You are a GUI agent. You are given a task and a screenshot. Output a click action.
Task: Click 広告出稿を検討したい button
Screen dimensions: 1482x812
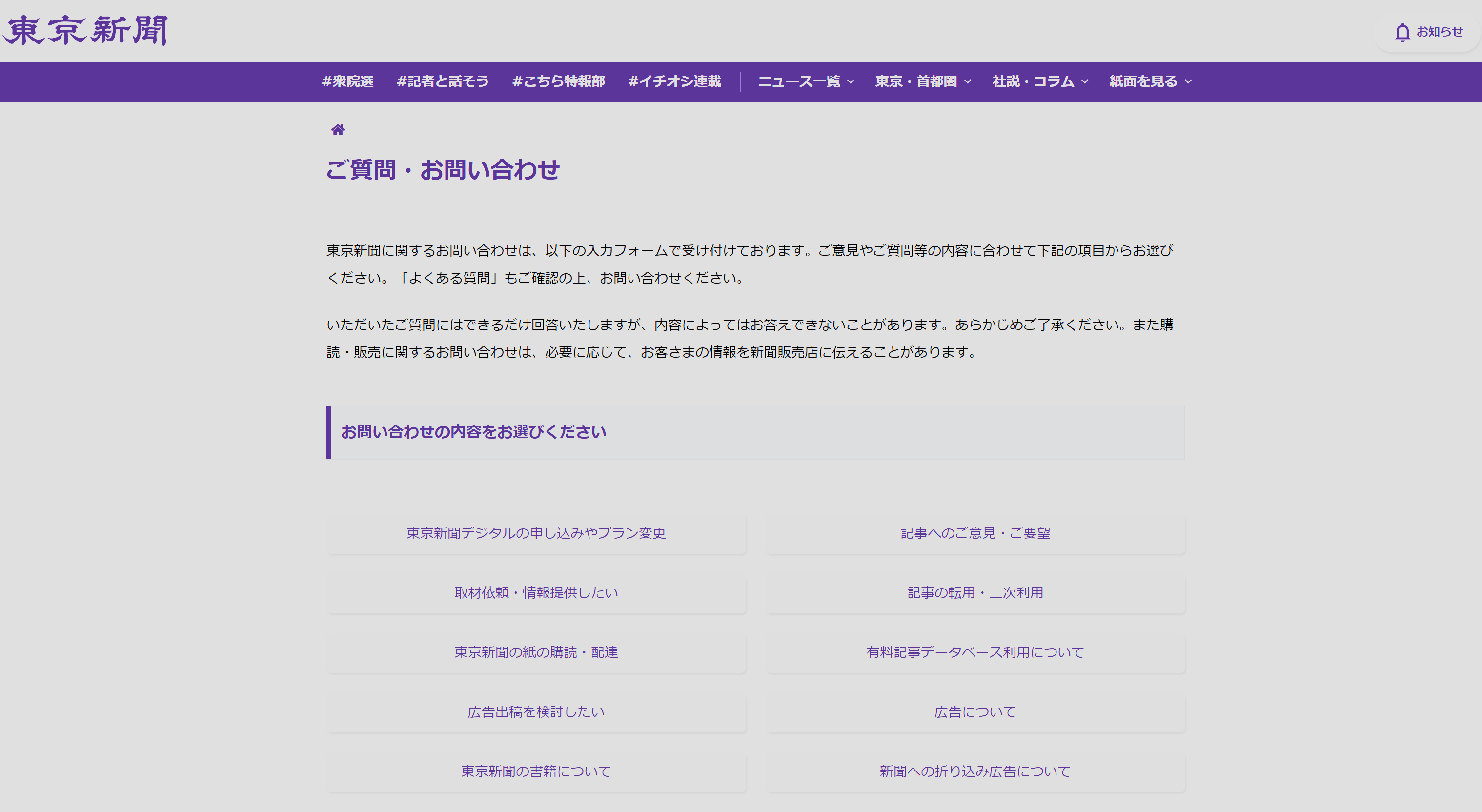click(536, 712)
